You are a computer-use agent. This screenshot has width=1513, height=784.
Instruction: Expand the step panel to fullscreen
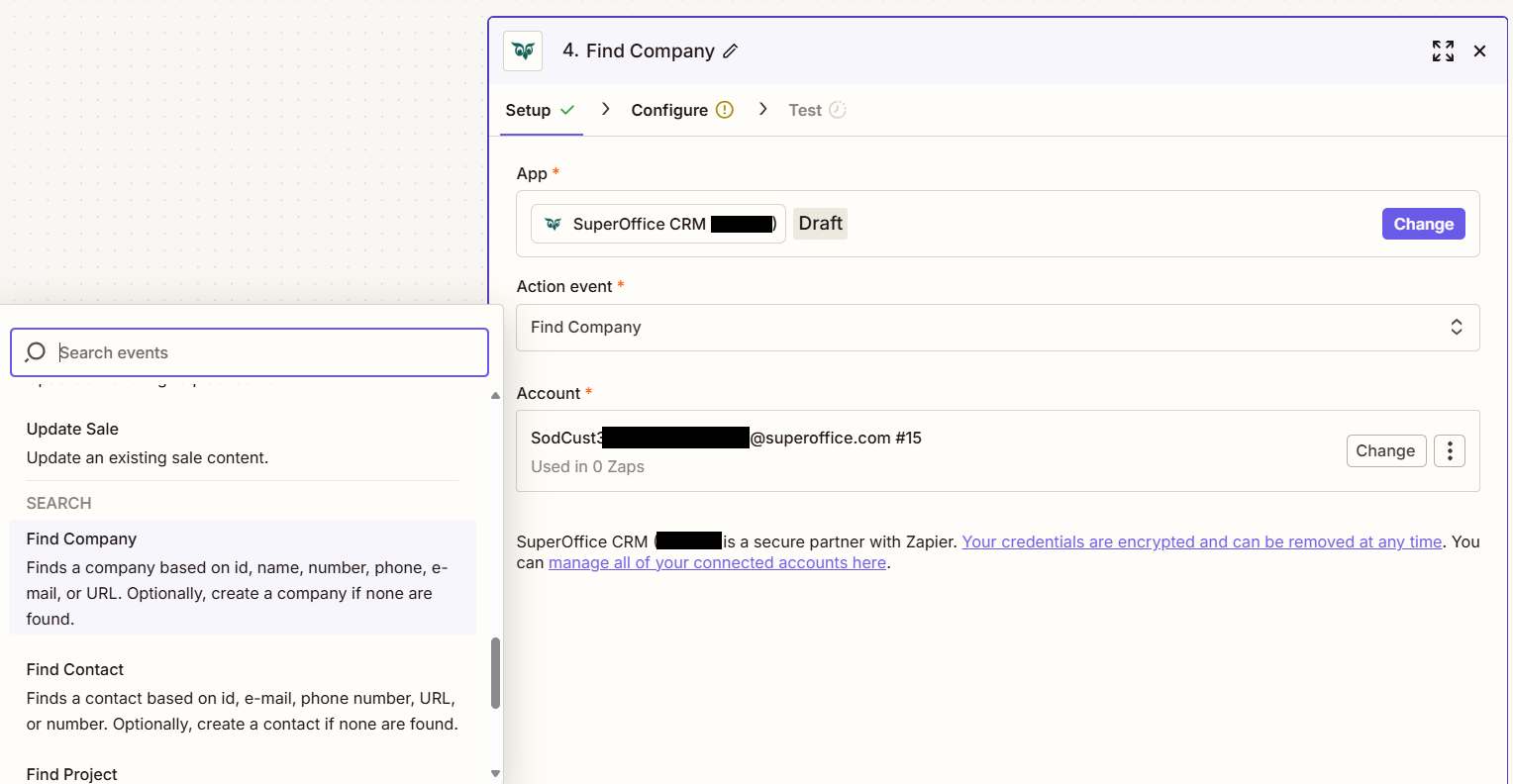pyautogui.click(x=1443, y=50)
